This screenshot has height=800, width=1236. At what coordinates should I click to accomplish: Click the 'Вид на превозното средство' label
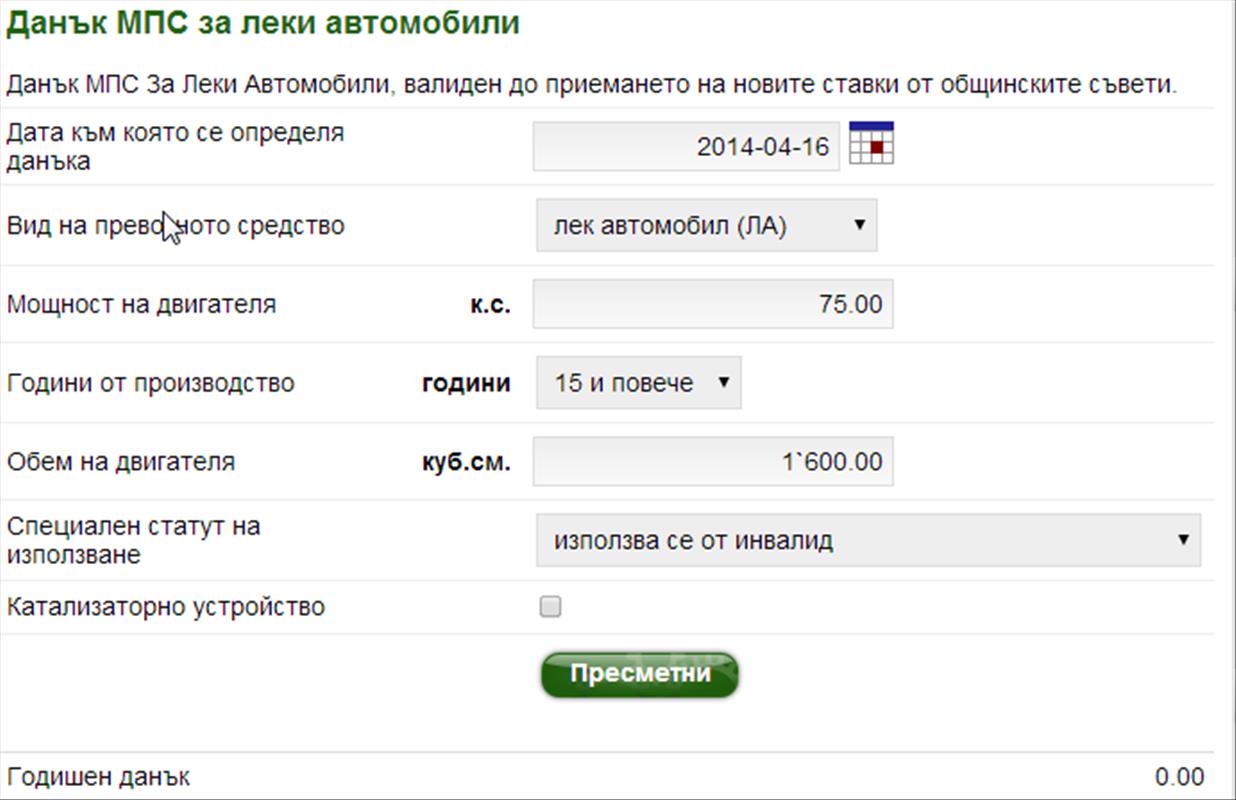click(175, 225)
